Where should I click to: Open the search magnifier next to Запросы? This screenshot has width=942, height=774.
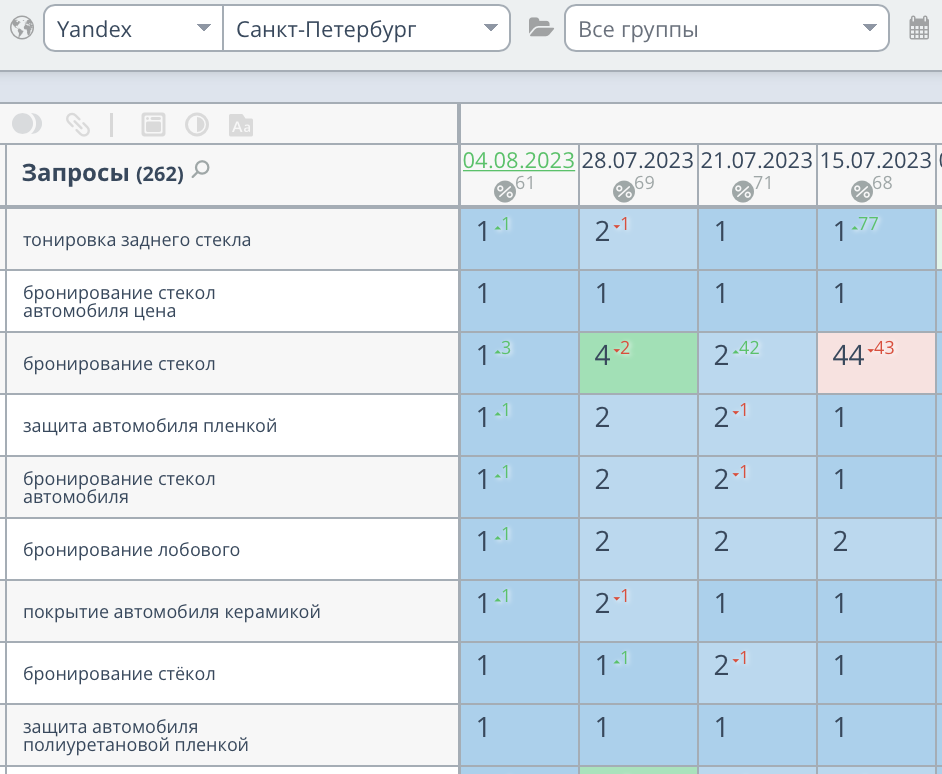pyautogui.click(x=200, y=170)
